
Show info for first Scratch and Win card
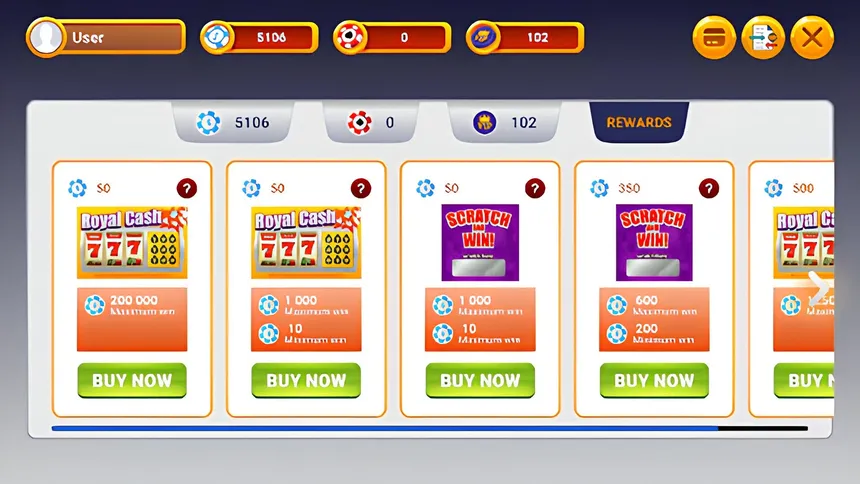[535, 188]
